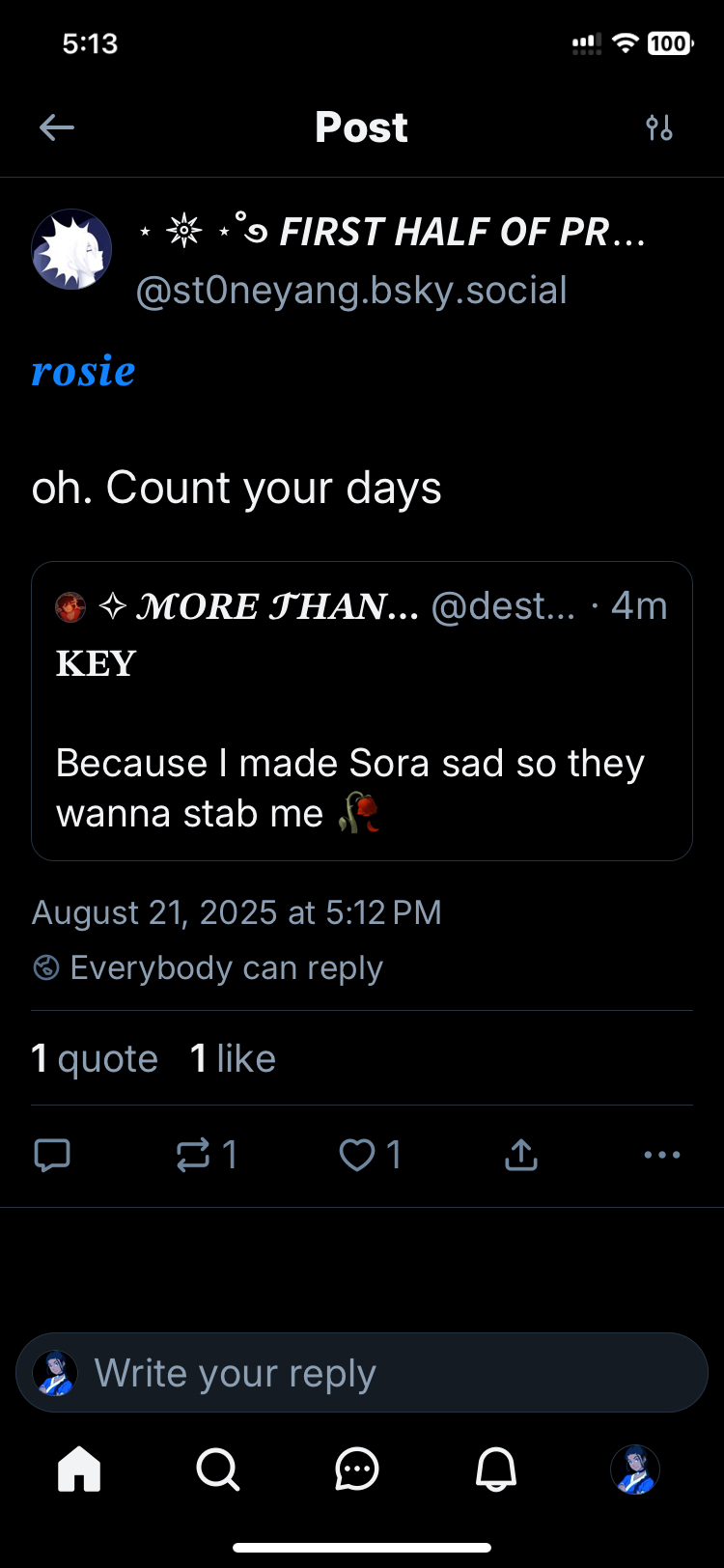Share post via share icon
Screen dimensions: 724x1568
pos(520,1155)
